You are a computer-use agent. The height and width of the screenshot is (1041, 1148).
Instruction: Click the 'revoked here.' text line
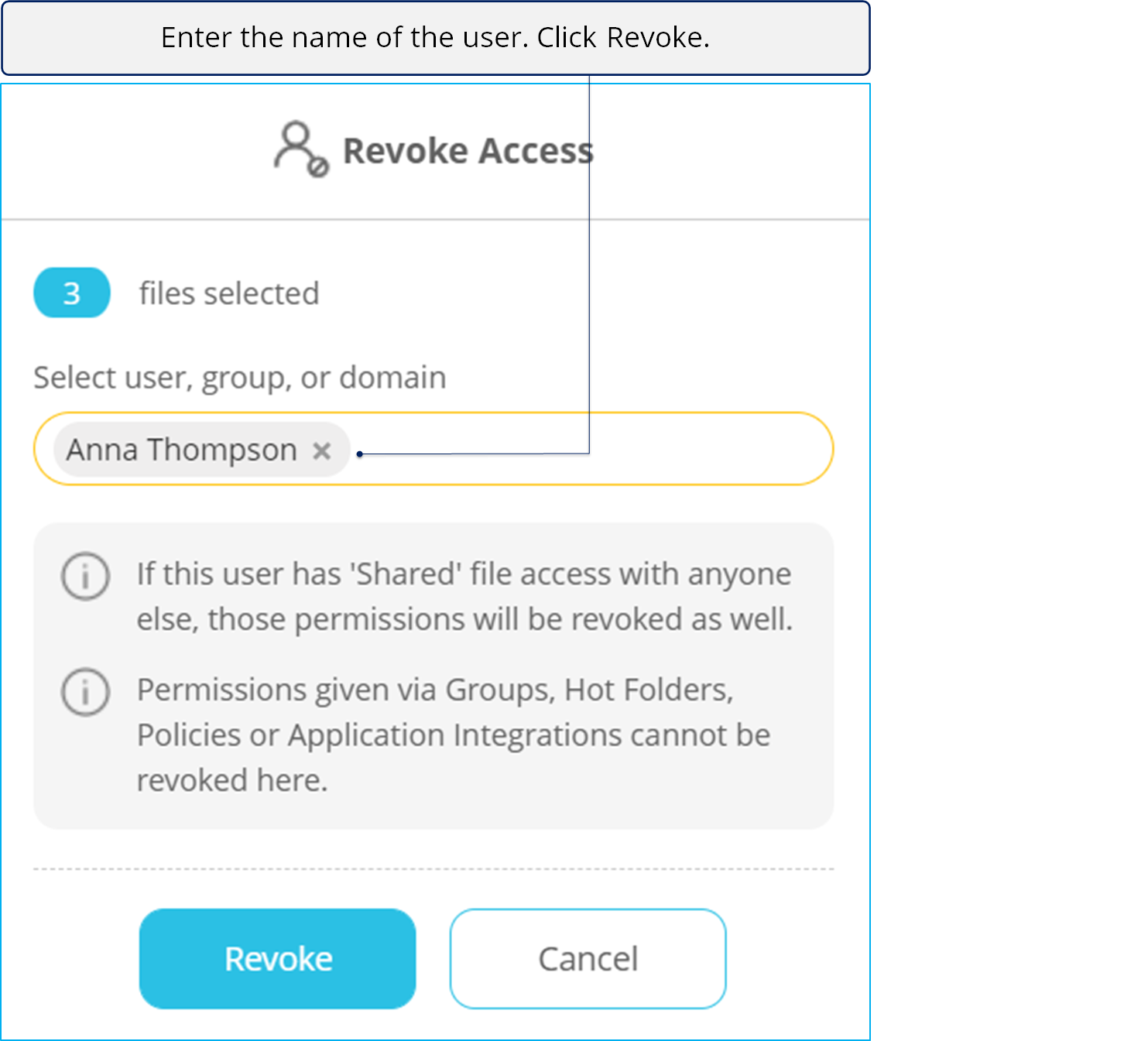[x=232, y=780]
